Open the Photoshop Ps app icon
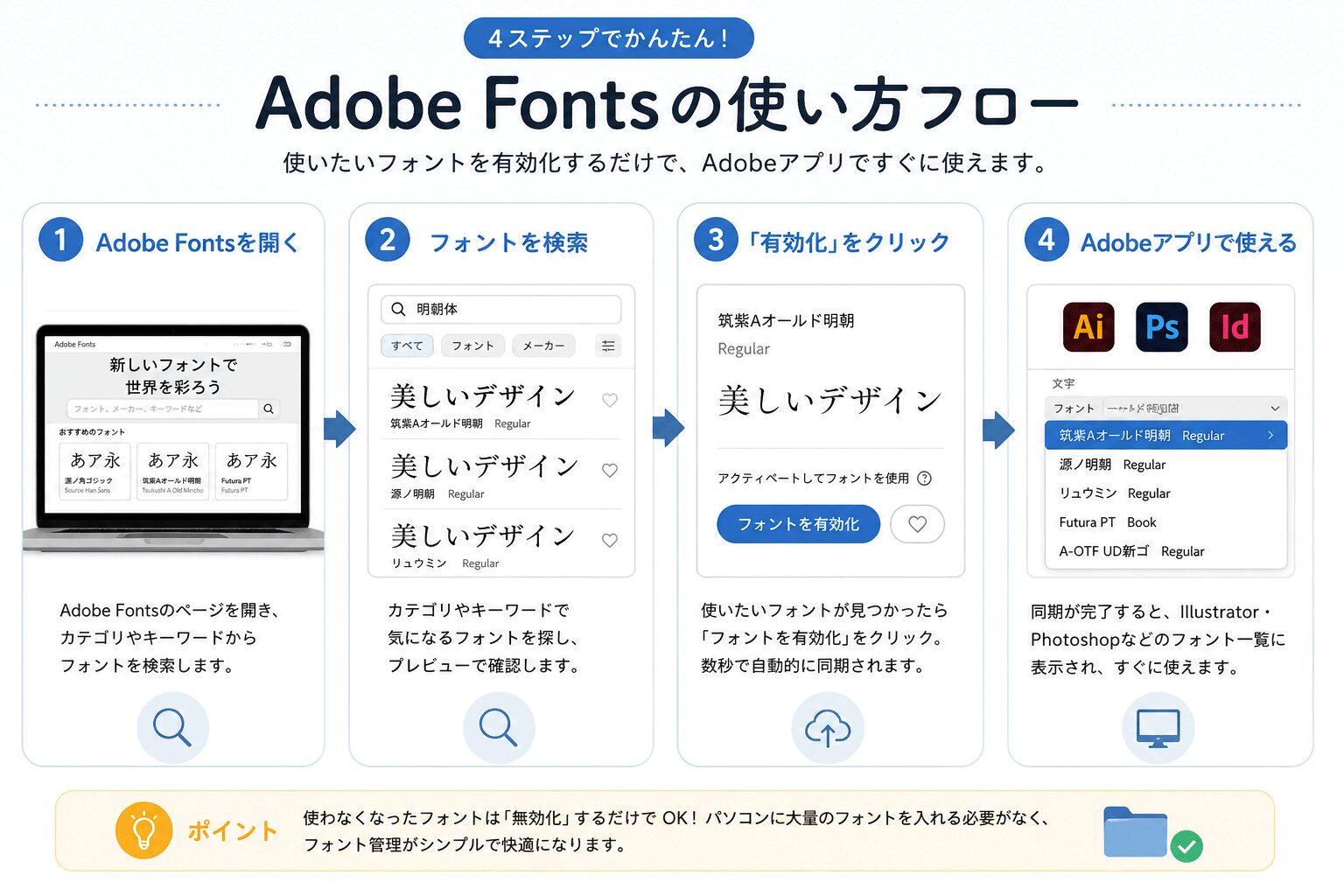 [1161, 326]
